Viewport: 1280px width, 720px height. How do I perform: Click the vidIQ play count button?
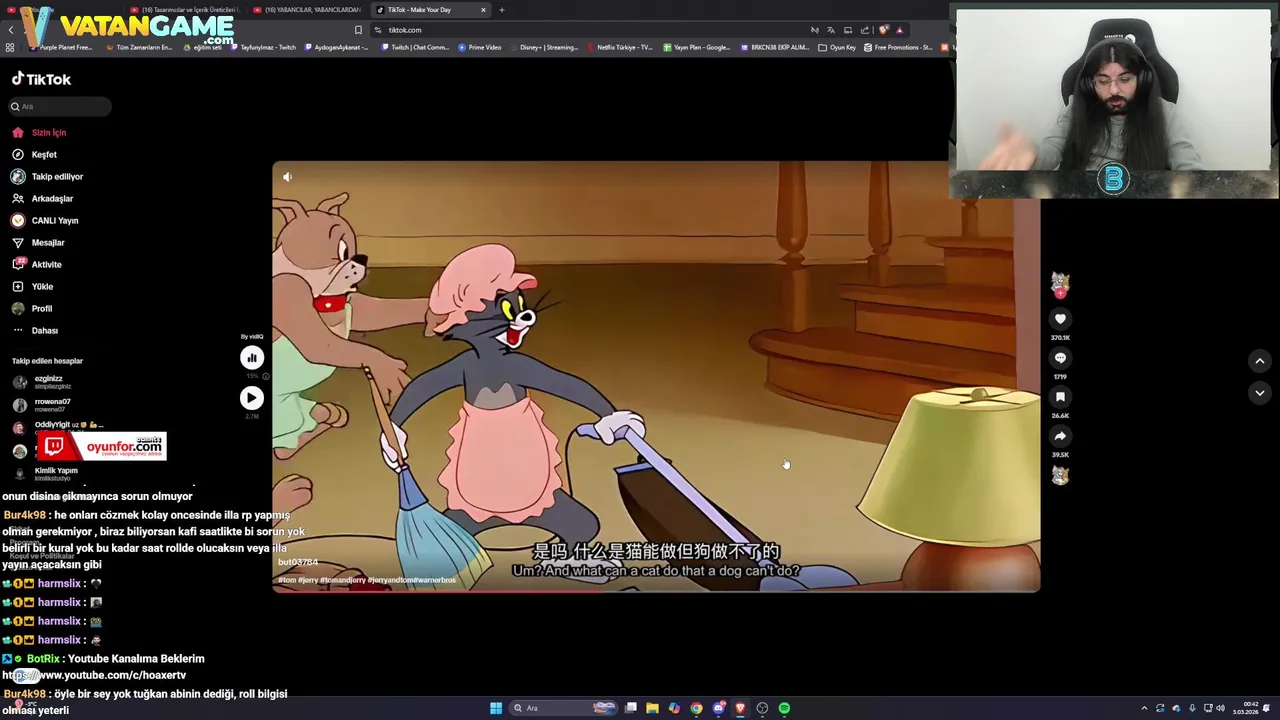(x=251, y=398)
